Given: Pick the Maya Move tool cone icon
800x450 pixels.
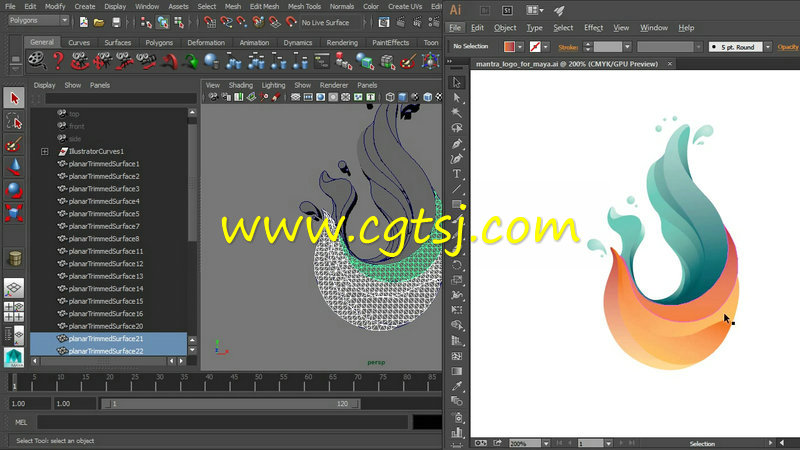Looking at the screenshot, I should [14, 167].
